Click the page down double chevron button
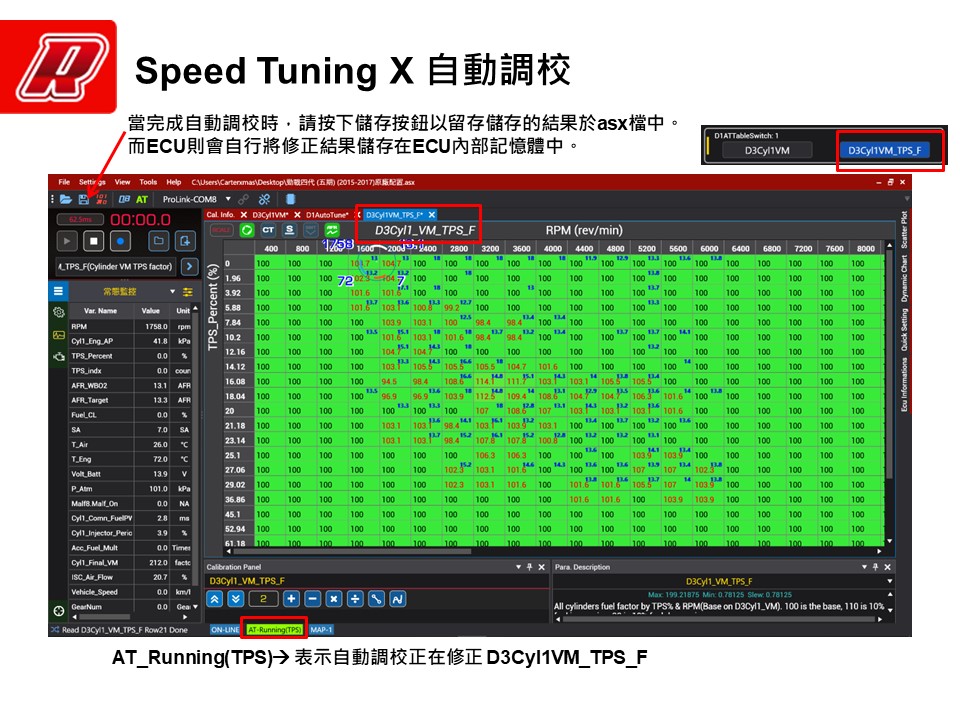 click(236, 599)
